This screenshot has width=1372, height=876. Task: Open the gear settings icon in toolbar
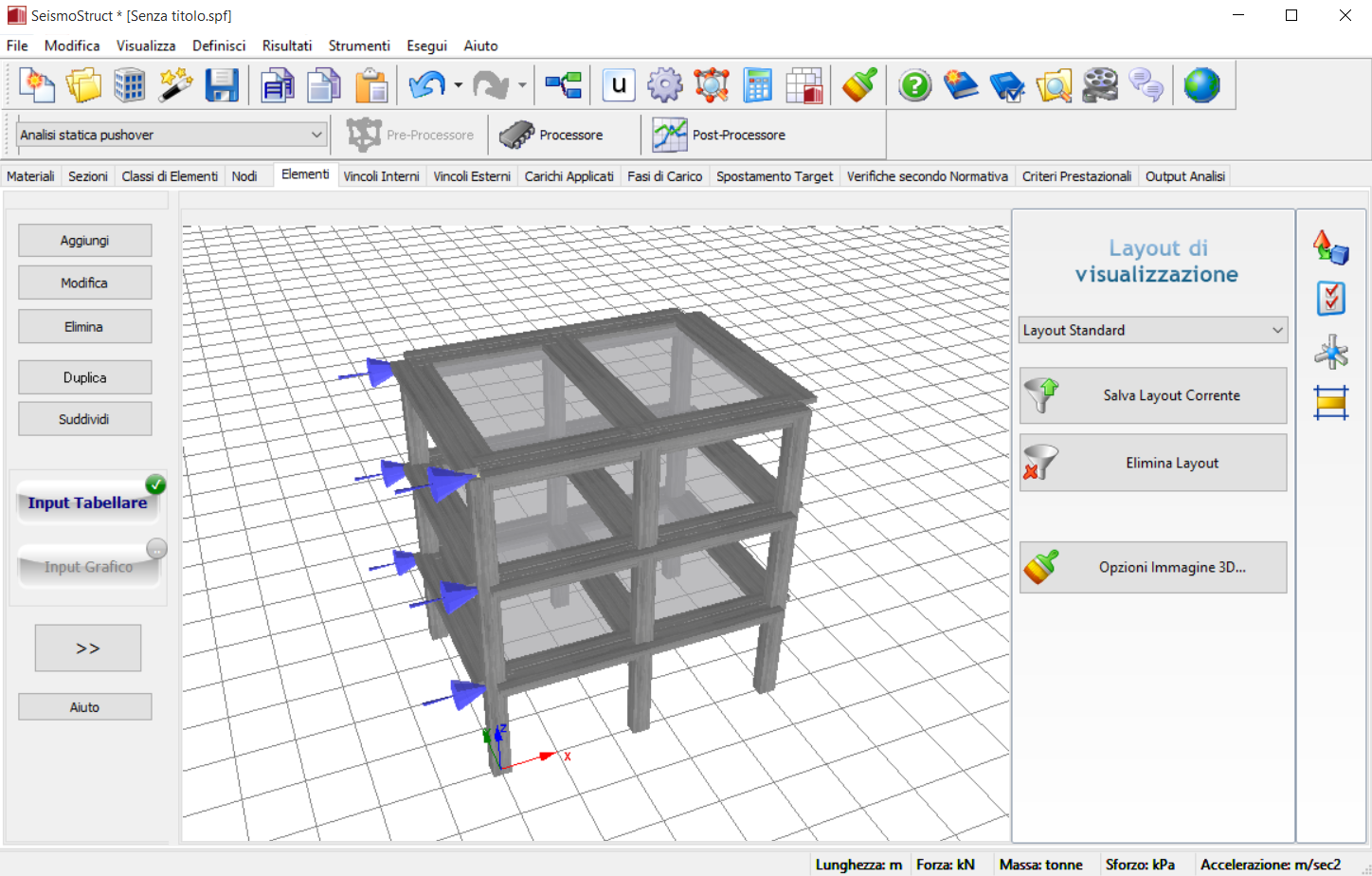(664, 85)
